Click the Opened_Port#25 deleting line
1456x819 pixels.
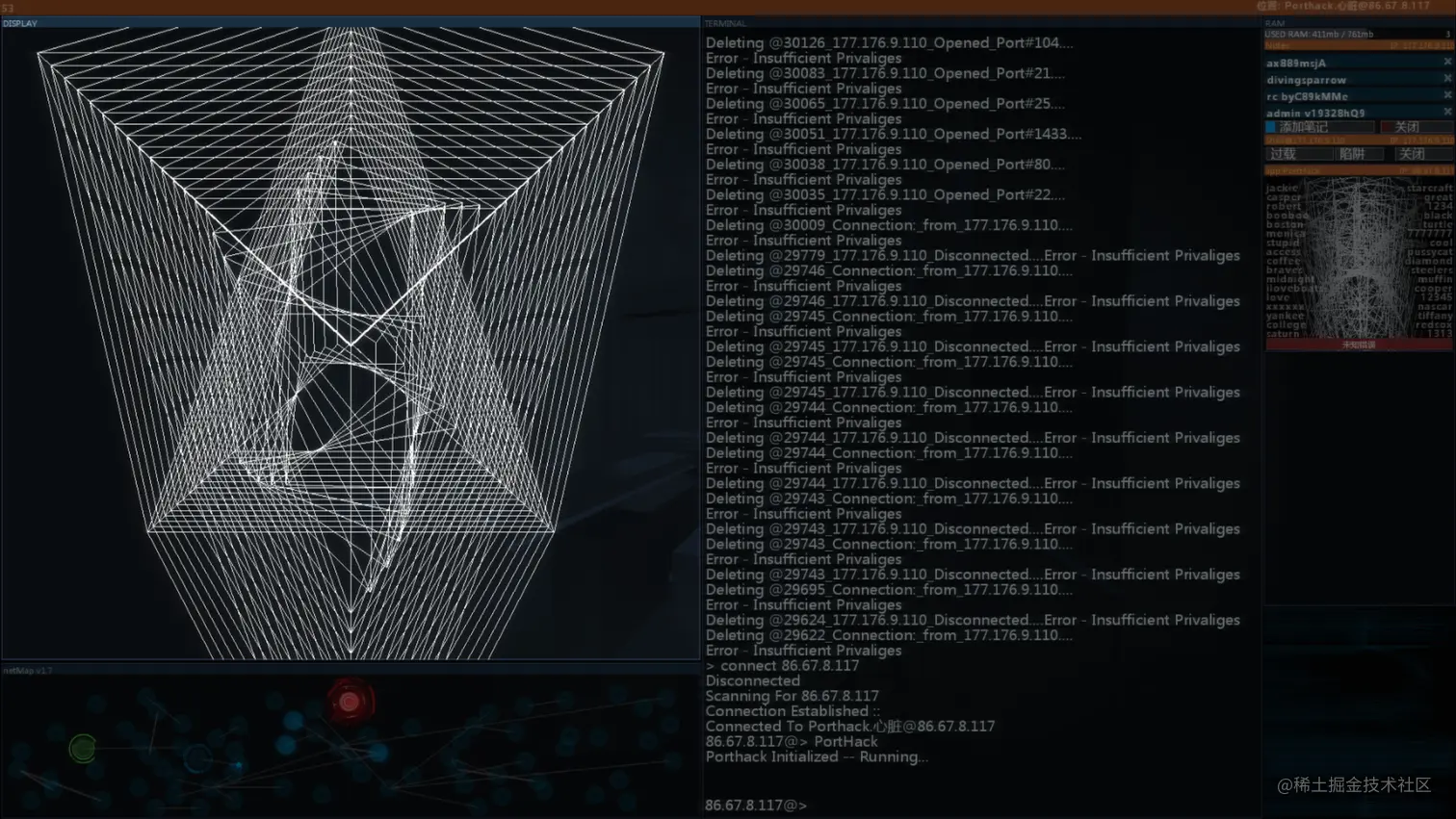point(885,104)
